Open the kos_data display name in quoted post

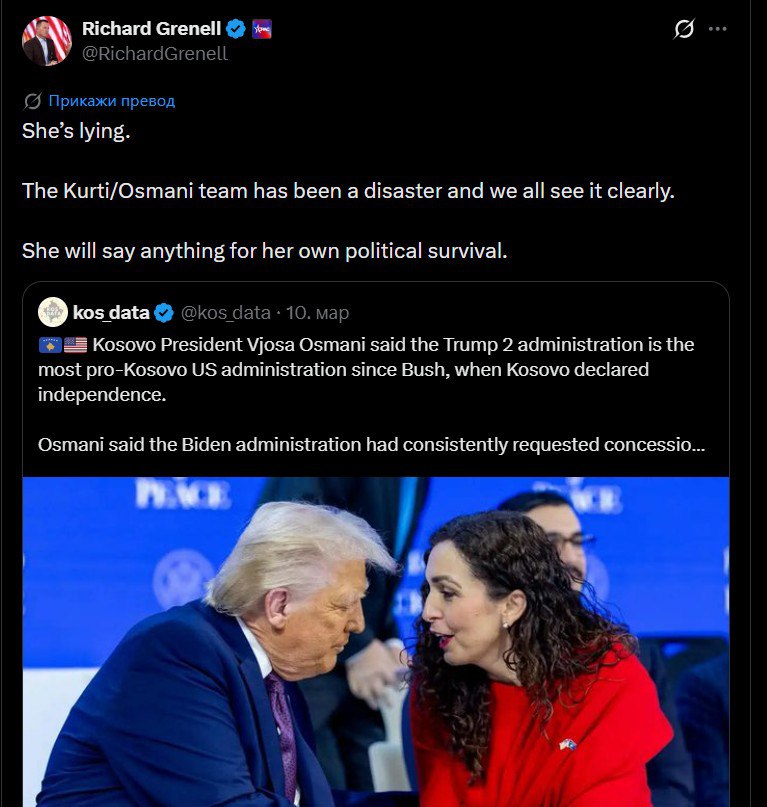tap(111, 312)
